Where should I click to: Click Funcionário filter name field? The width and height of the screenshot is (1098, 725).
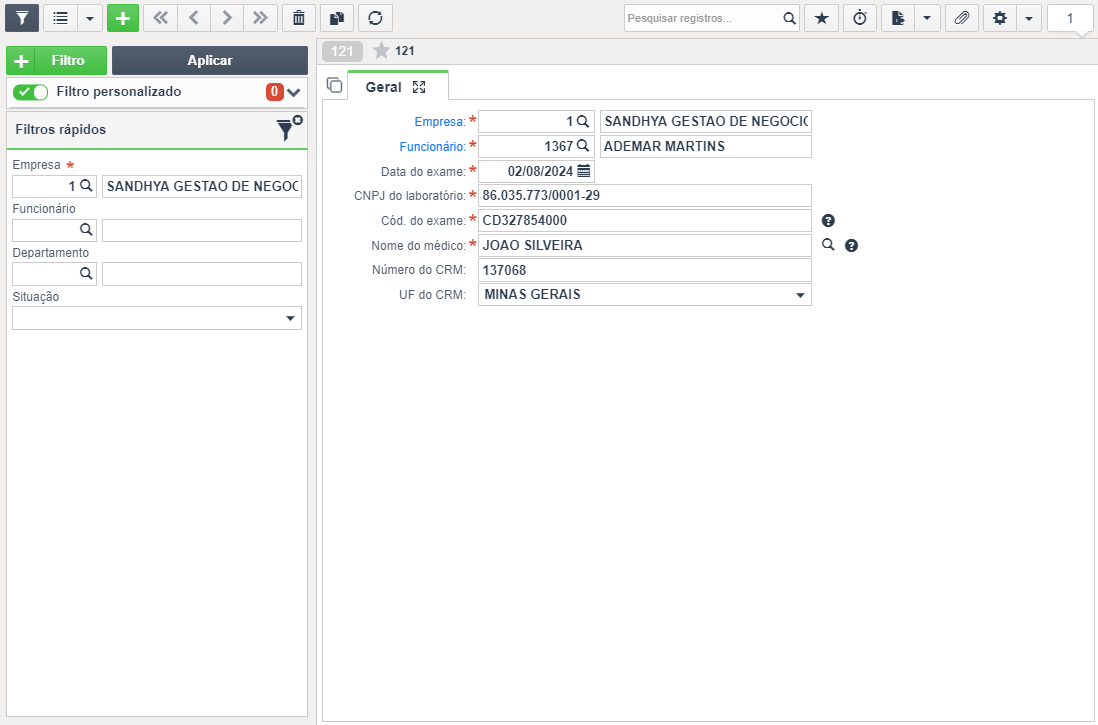point(202,230)
